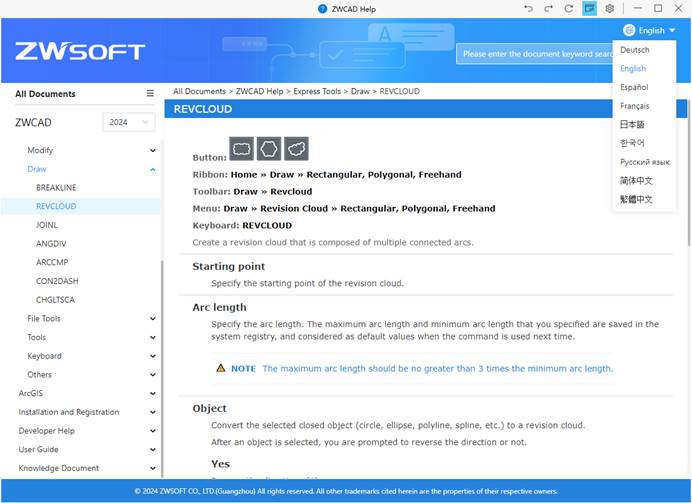
Task: Click the hamburger menu beside All Documents
Action: [x=150, y=94]
